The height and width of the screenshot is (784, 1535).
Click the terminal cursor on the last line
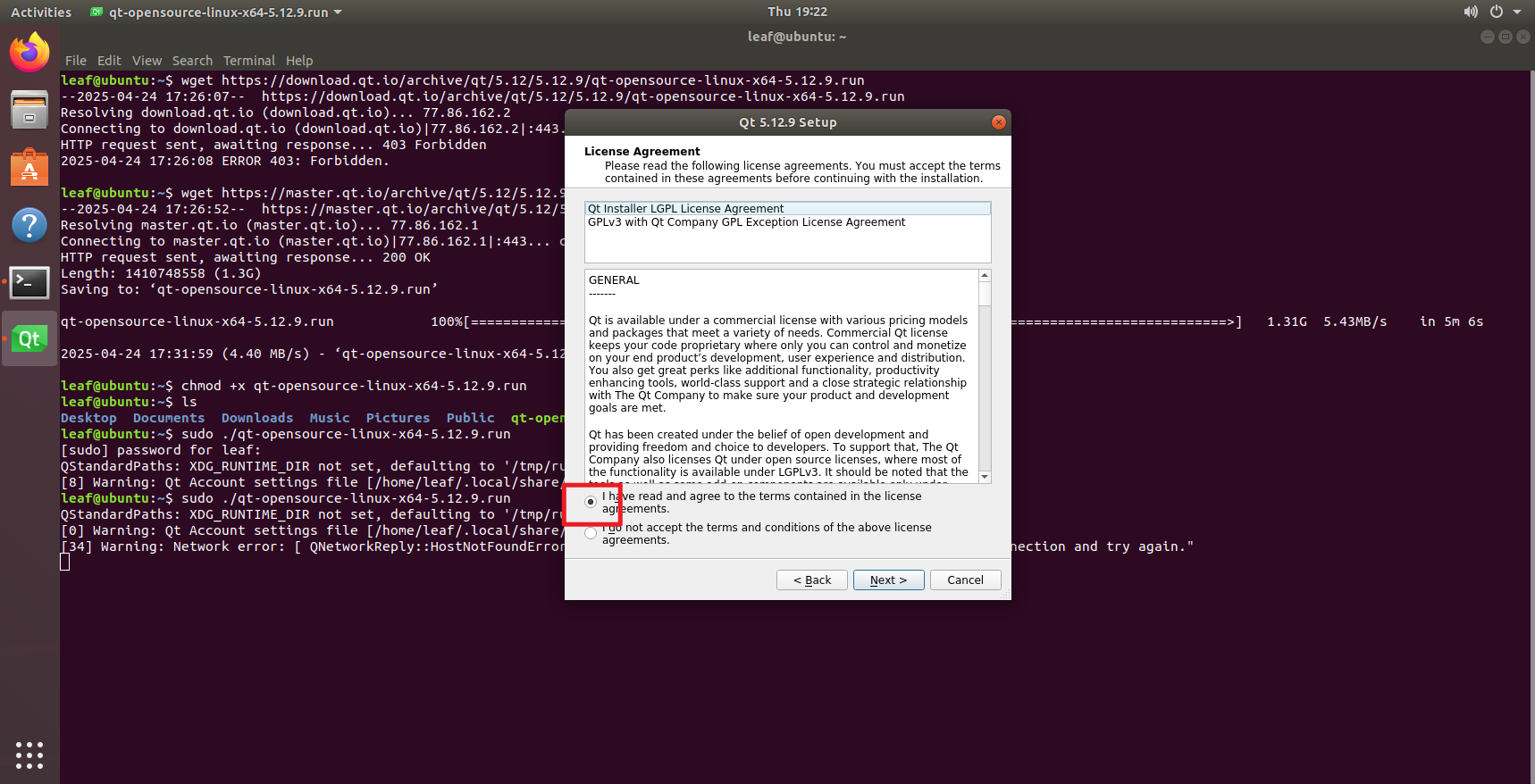pos(64,562)
